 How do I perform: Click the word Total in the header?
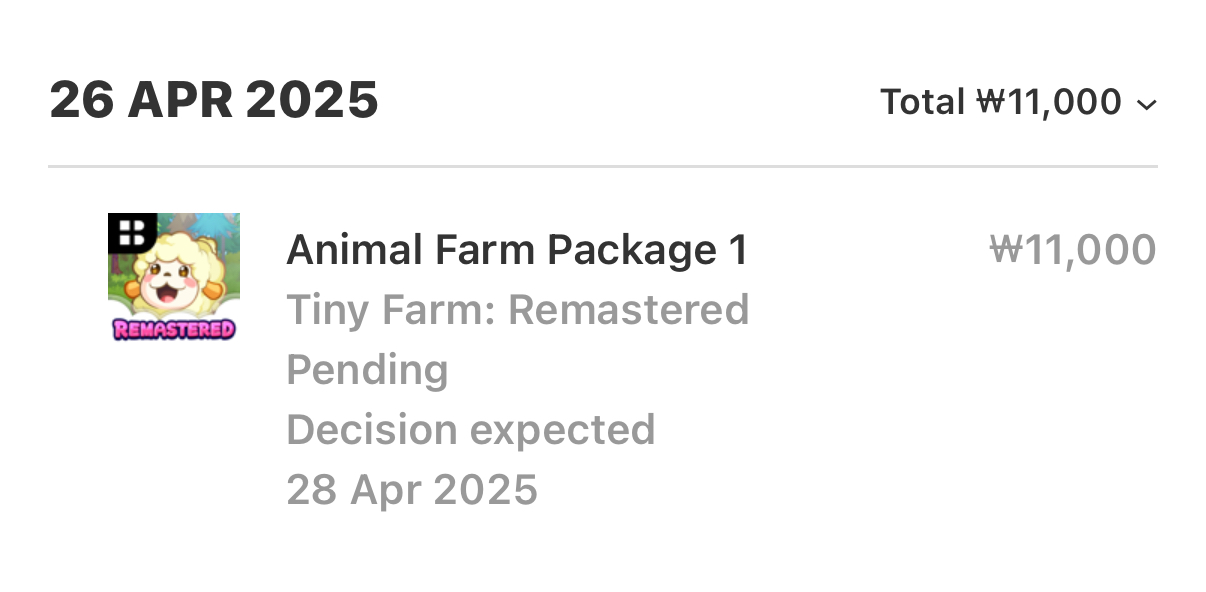pos(921,102)
